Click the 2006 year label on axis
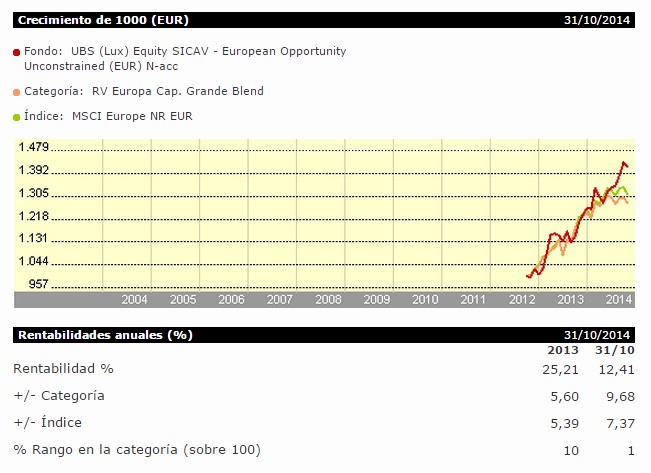 coord(232,299)
